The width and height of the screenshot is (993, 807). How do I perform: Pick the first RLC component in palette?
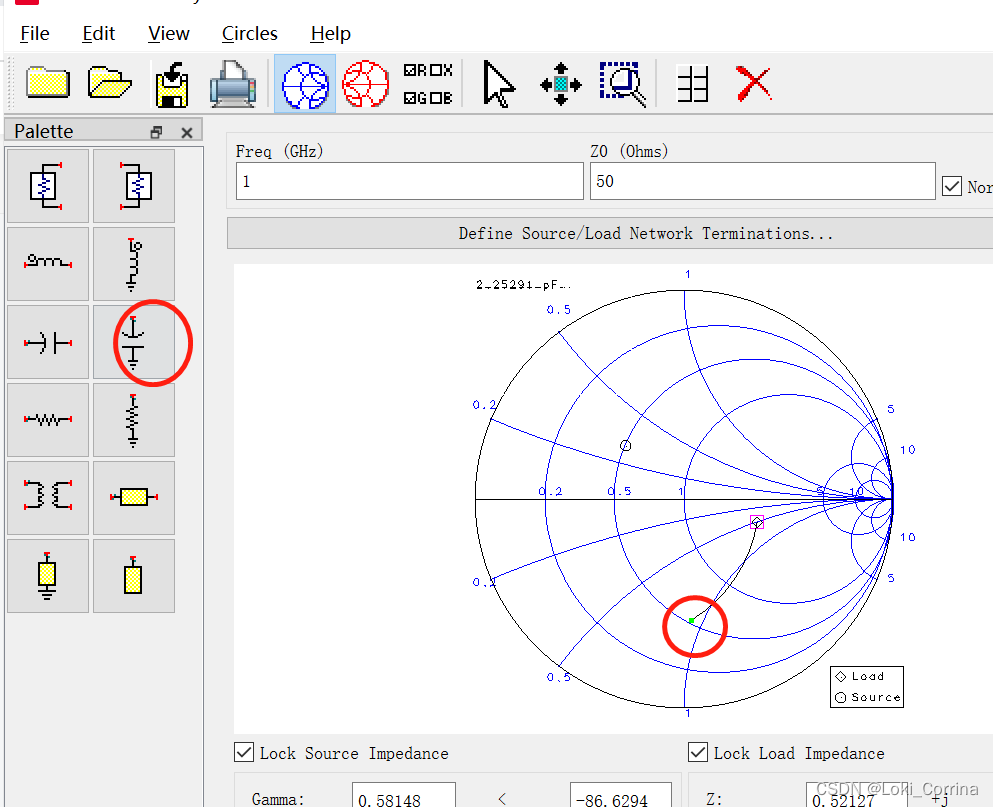47,186
